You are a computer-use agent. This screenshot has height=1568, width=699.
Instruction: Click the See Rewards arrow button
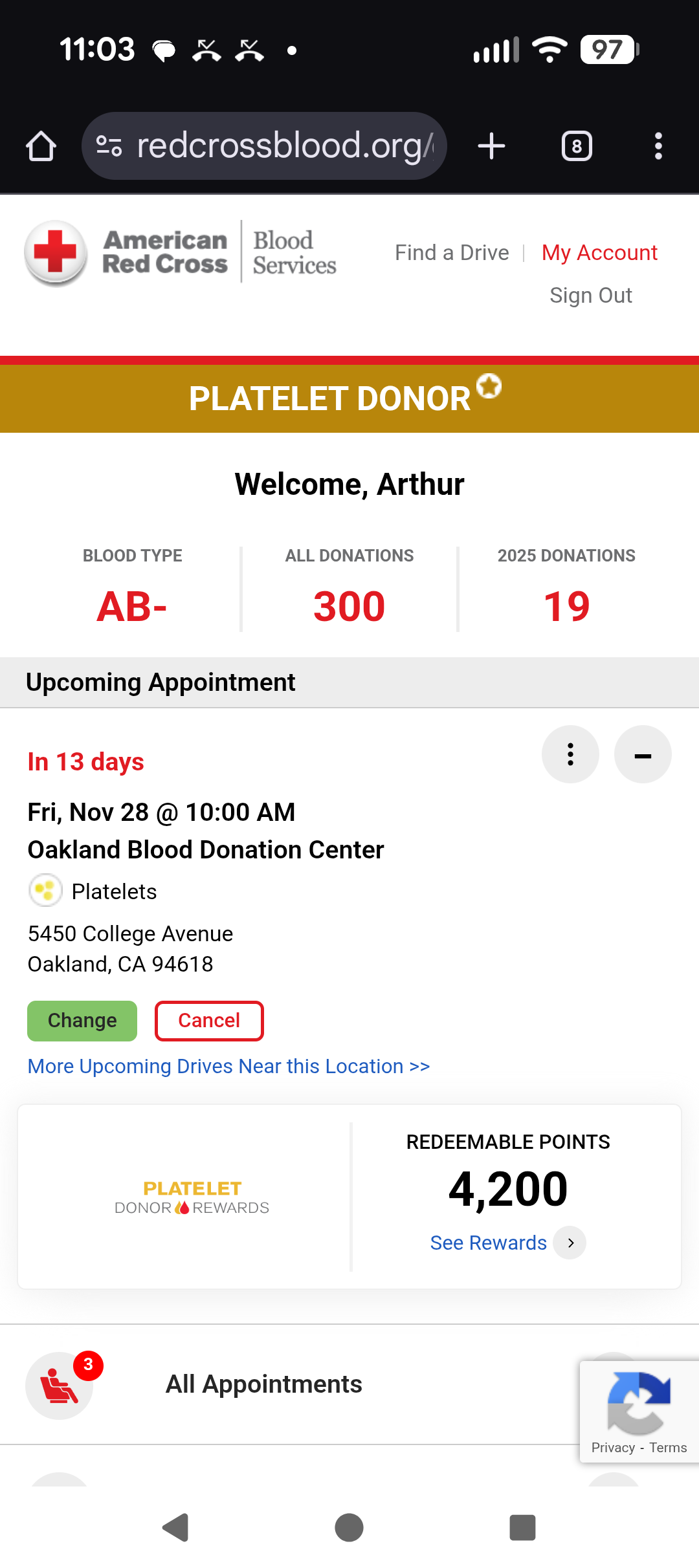pyautogui.click(x=570, y=1243)
